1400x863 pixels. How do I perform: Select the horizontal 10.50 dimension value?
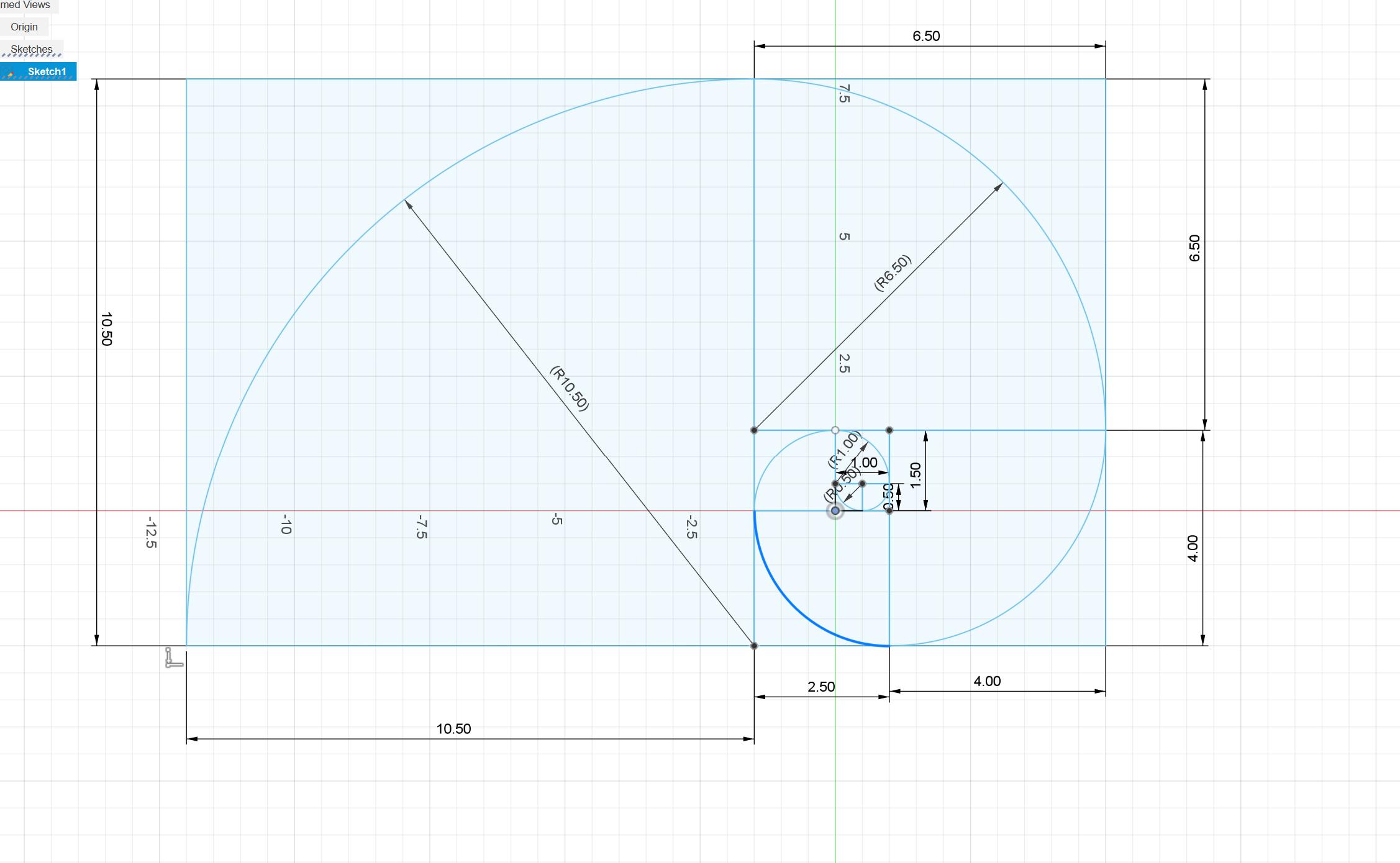tap(453, 729)
